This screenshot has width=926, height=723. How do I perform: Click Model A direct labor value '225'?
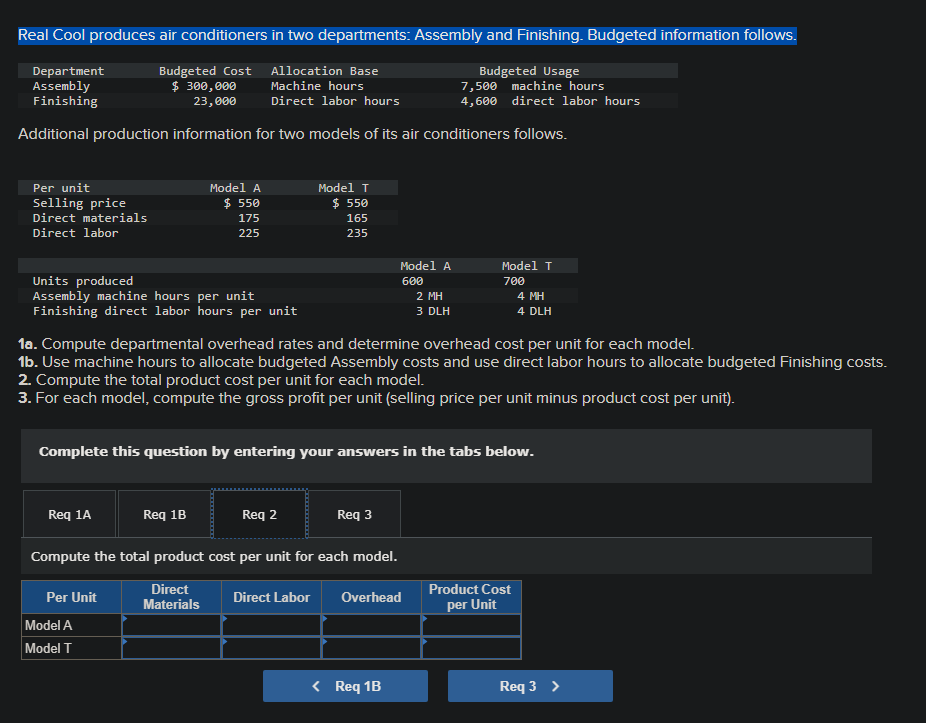pyautogui.click(x=249, y=233)
